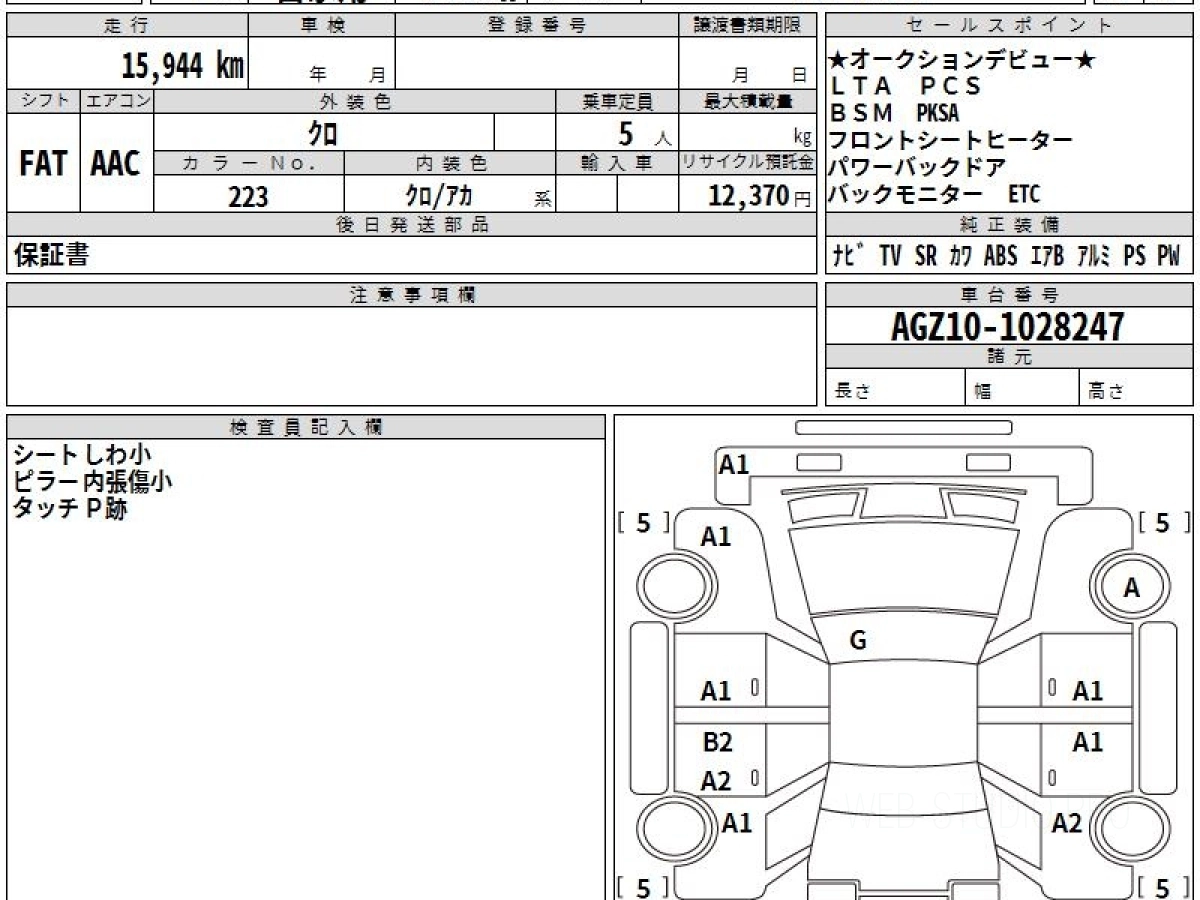Select the 純正装備 header
1200x900 pixels.
point(1009,225)
